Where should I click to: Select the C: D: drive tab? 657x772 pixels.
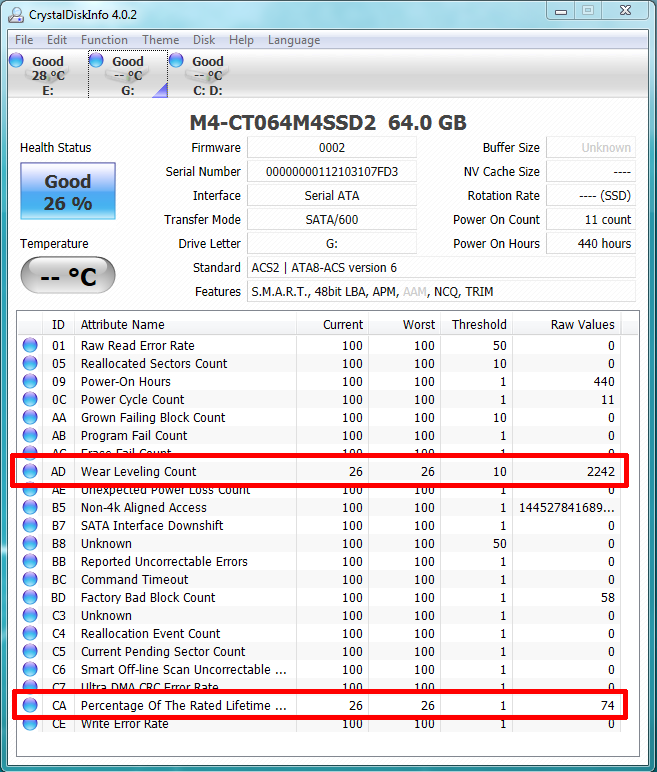(x=207, y=75)
